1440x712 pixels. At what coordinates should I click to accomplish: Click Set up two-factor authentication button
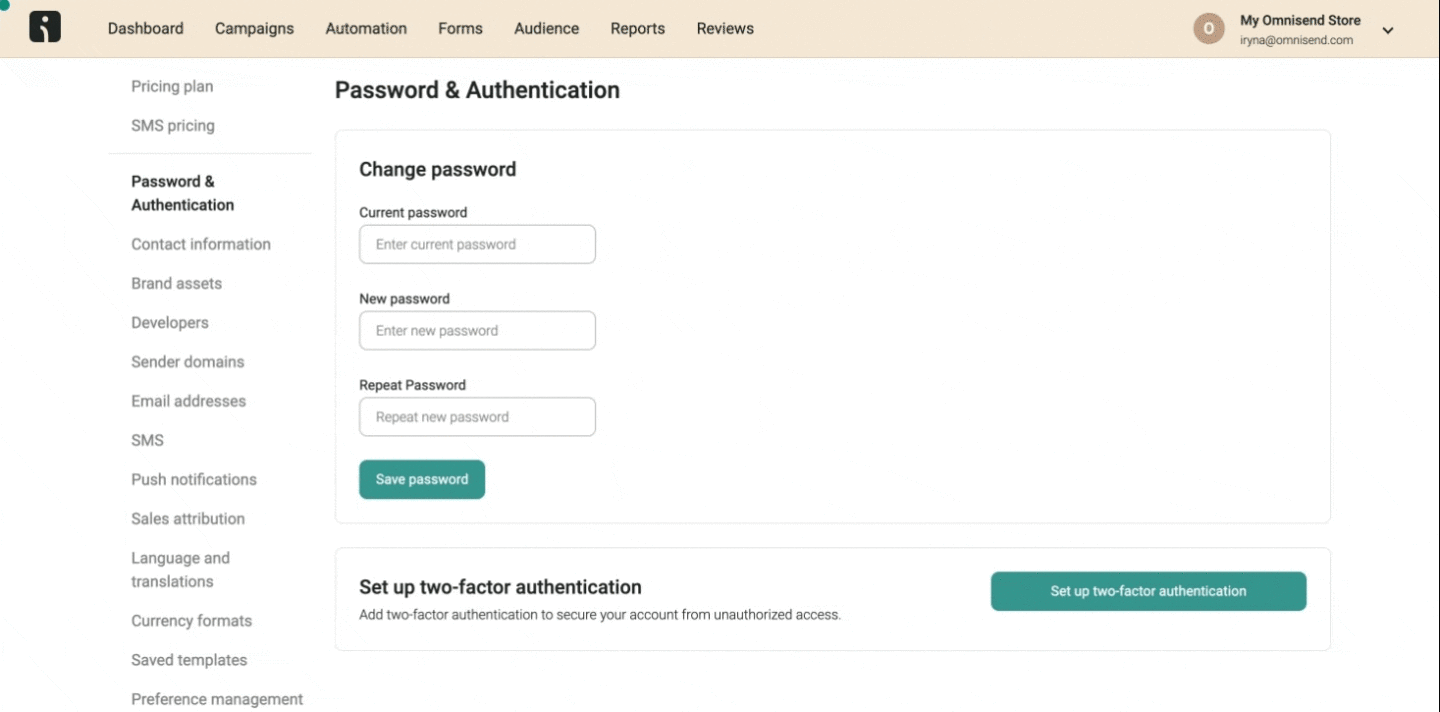point(1148,591)
